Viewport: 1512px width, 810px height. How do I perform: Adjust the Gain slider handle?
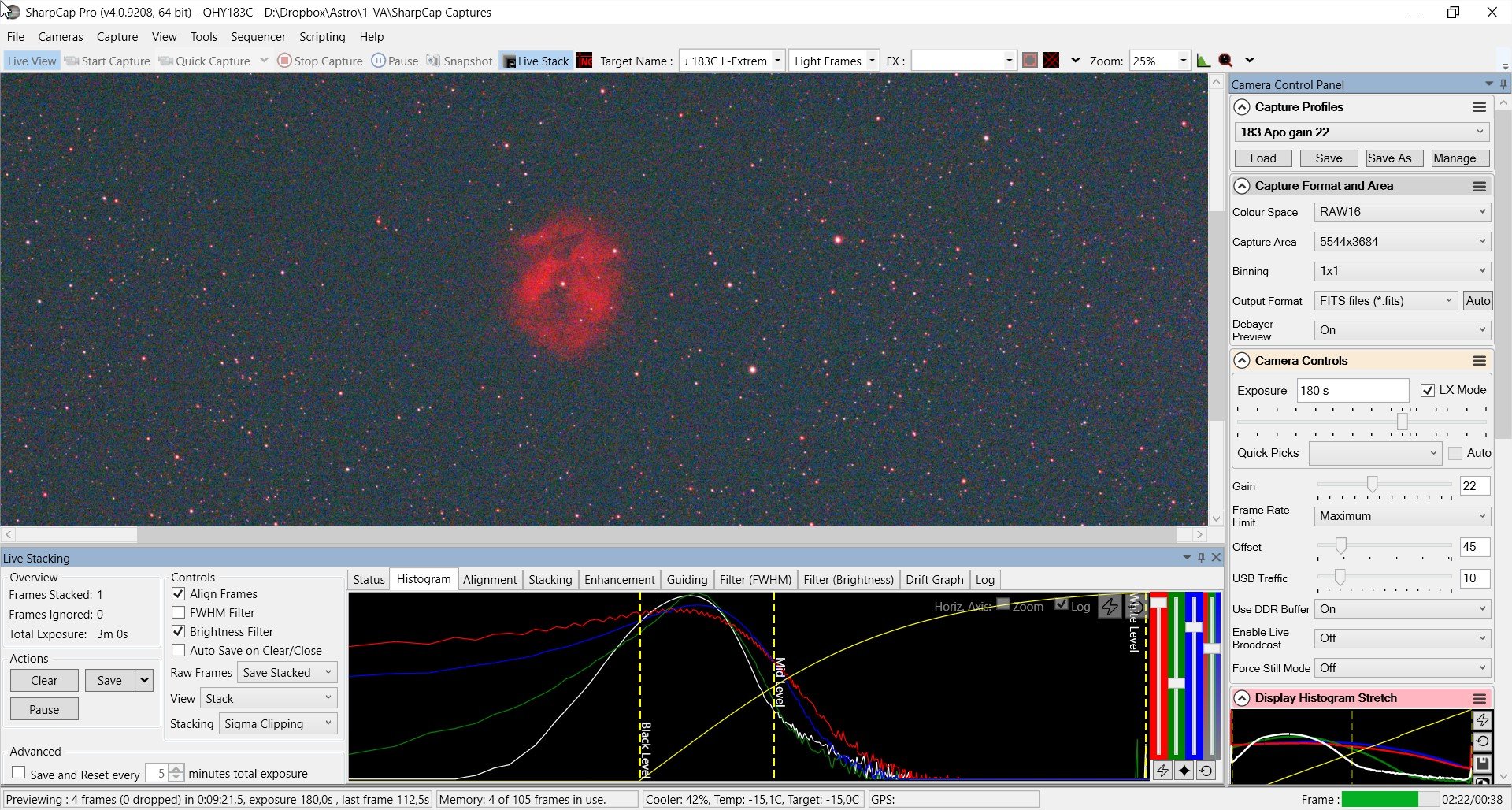(1373, 484)
